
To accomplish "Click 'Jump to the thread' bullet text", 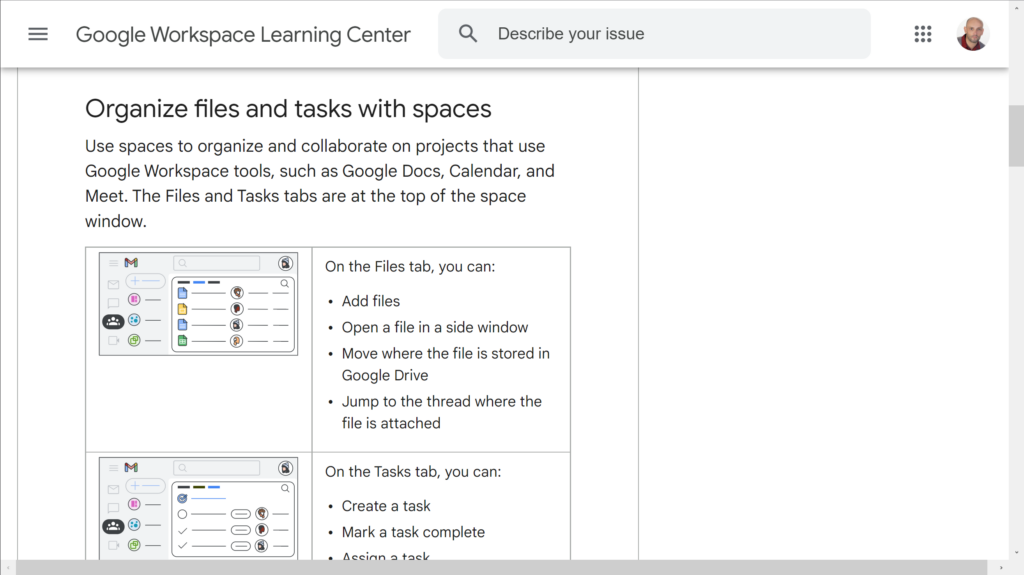I will (x=441, y=412).
